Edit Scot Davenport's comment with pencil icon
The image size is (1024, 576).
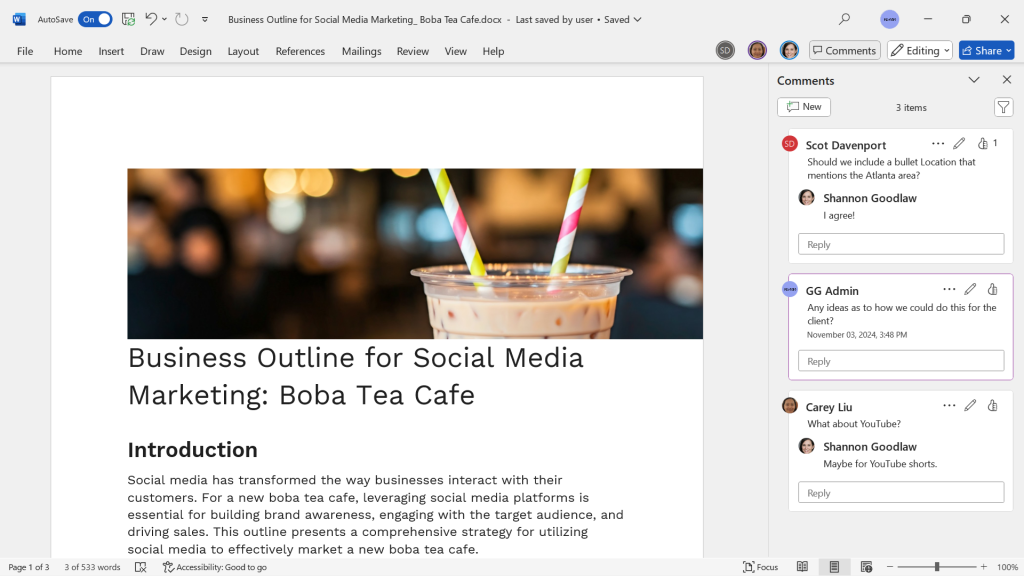959,144
